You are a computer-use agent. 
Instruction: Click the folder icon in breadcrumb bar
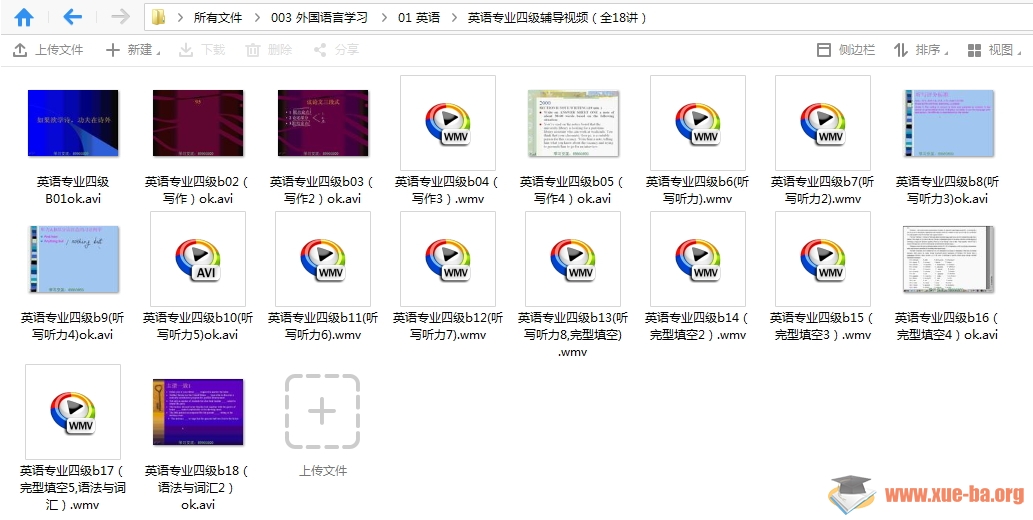pyautogui.click(x=159, y=17)
